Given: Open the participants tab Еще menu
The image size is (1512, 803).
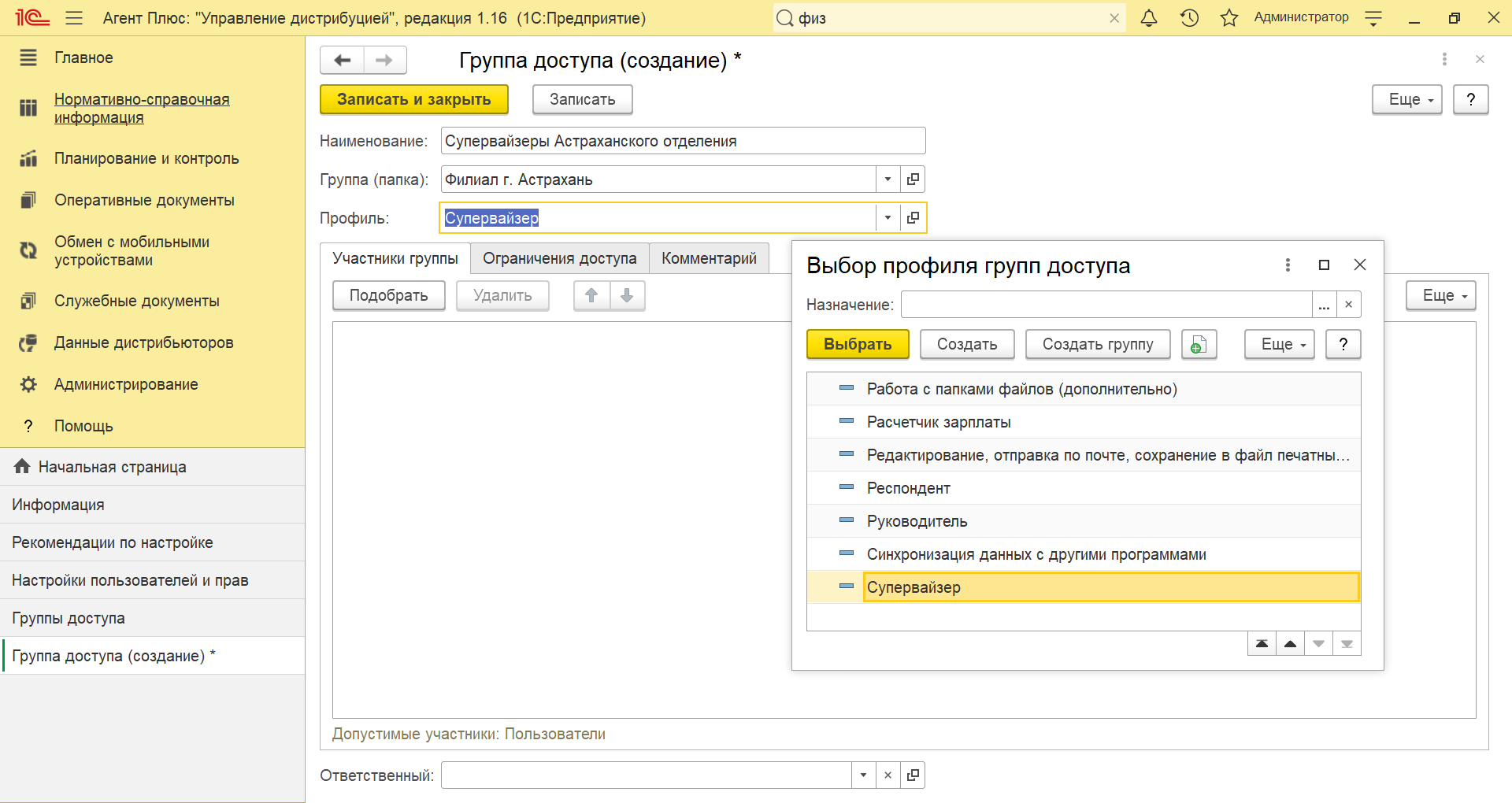Looking at the screenshot, I should tap(1441, 296).
